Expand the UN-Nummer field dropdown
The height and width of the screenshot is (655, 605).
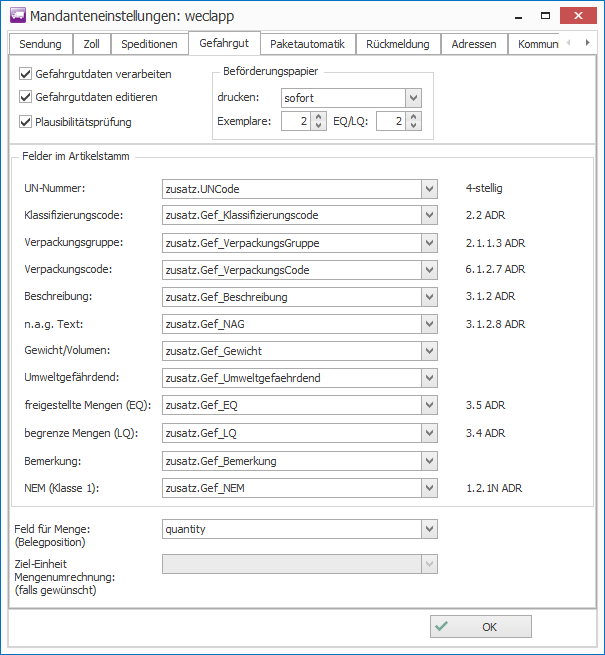point(429,188)
